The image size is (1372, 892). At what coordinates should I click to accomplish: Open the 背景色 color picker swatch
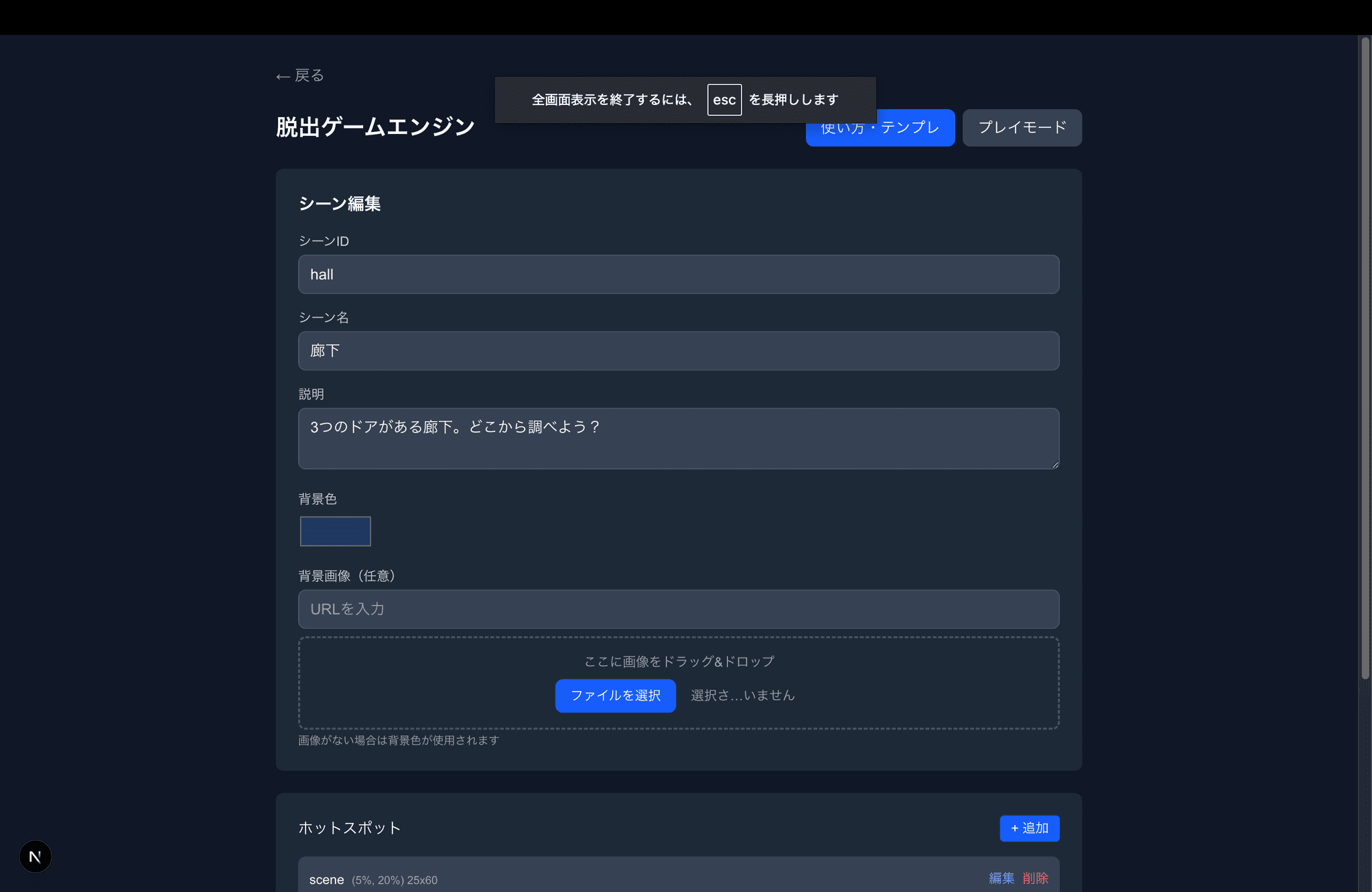coord(335,531)
